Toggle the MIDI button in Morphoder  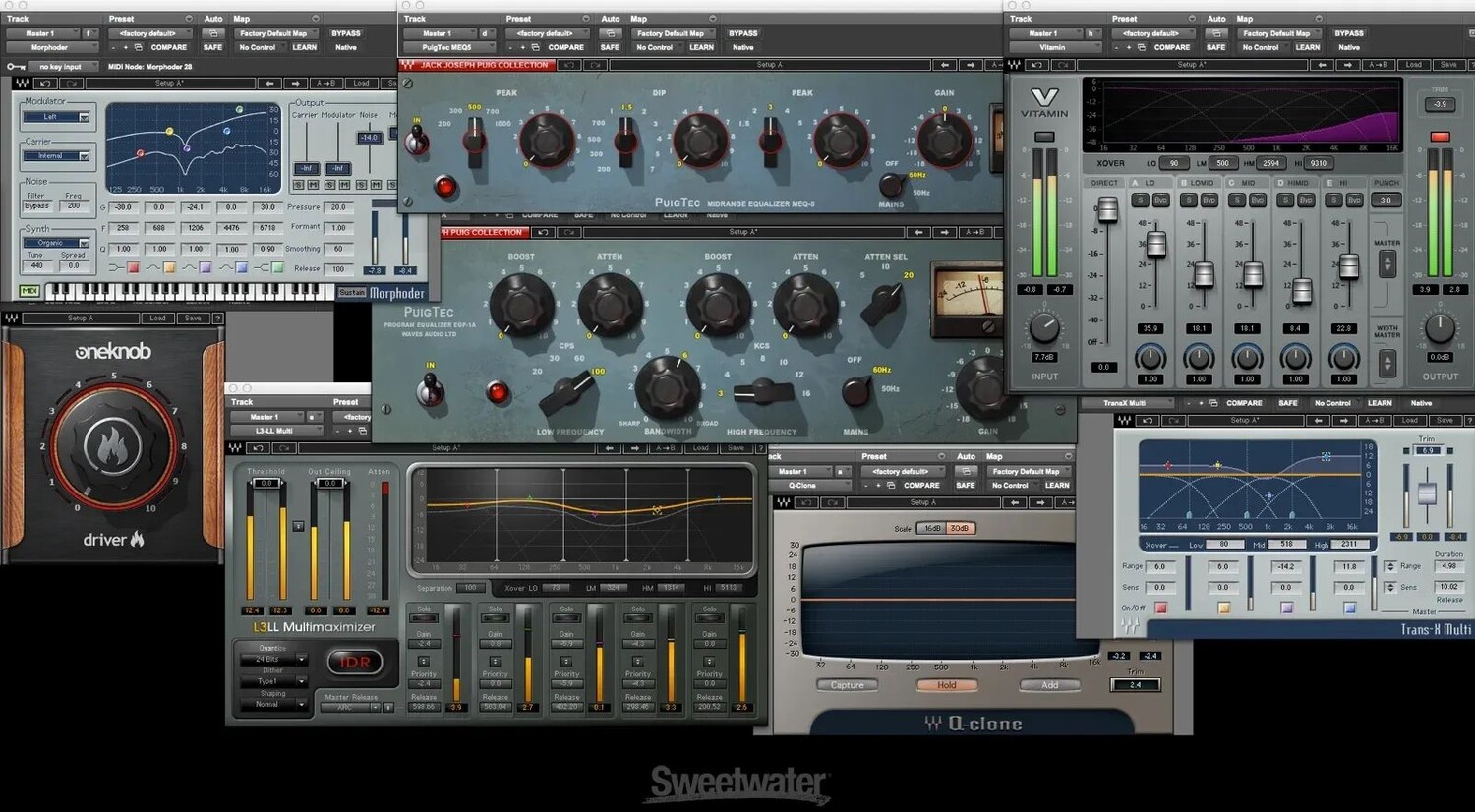29,291
